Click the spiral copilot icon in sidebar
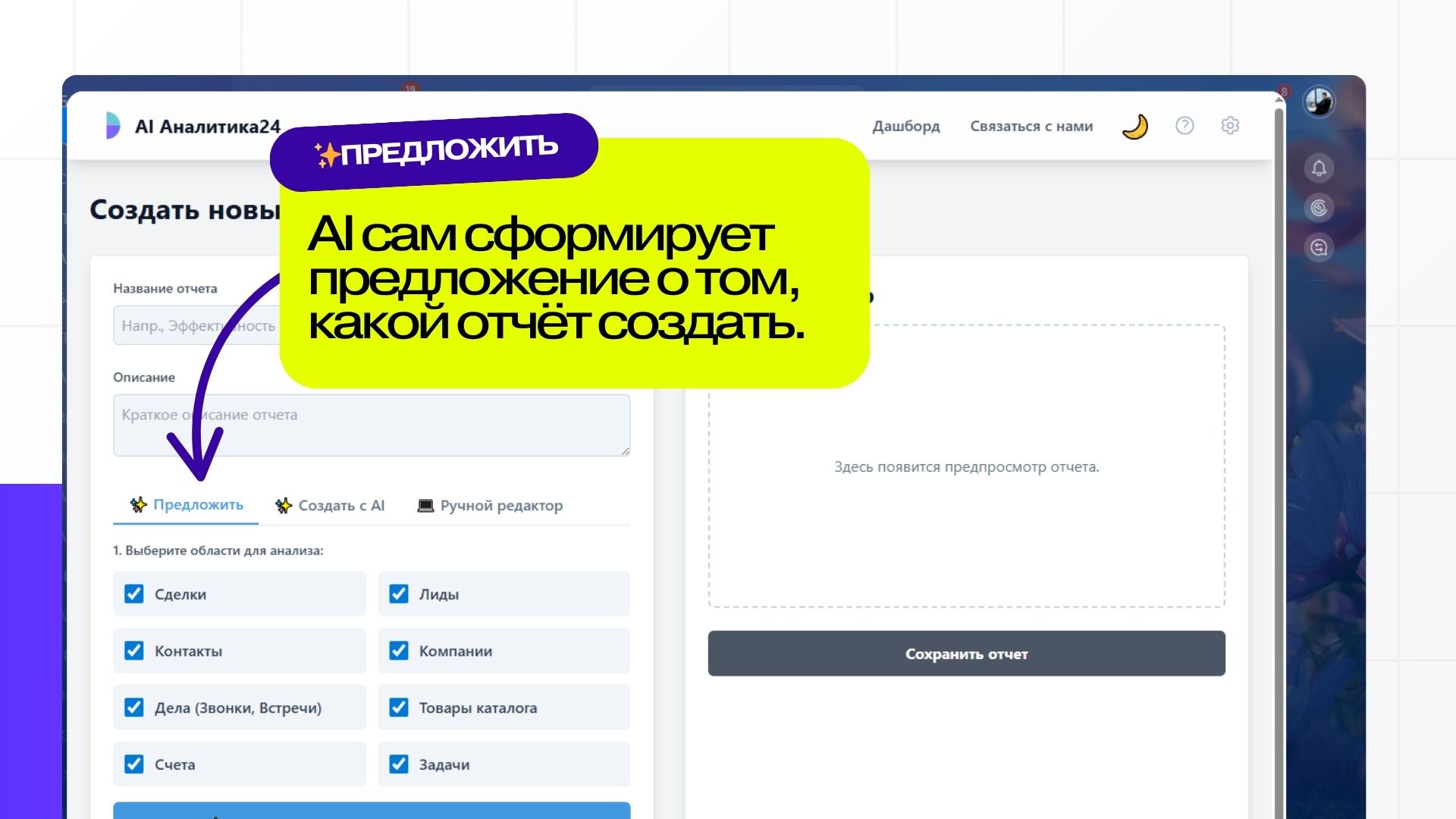The width and height of the screenshot is (1456, 819). (x=1319, y=208)
